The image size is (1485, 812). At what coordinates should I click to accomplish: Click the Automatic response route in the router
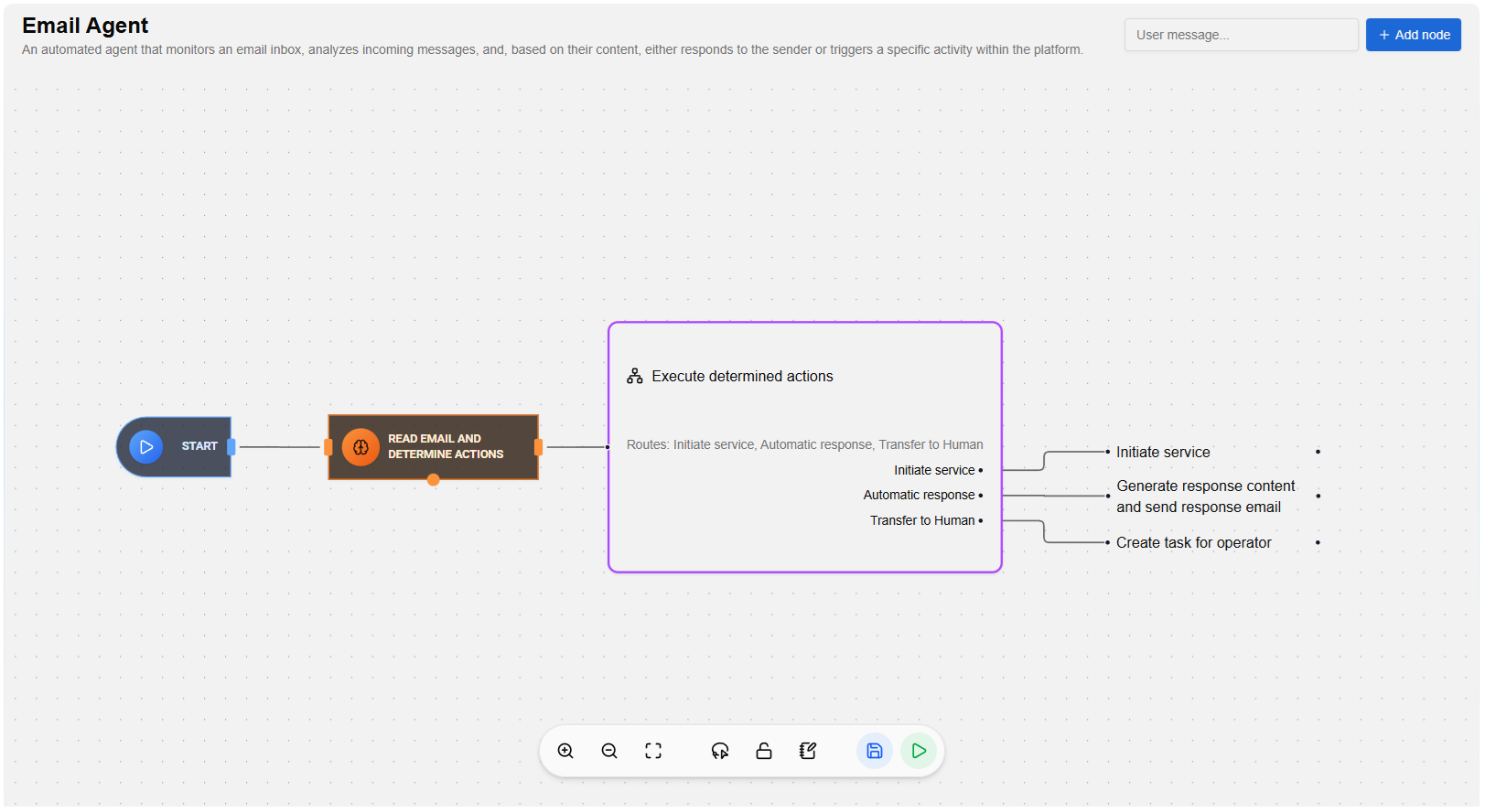(x=920, y=495)
